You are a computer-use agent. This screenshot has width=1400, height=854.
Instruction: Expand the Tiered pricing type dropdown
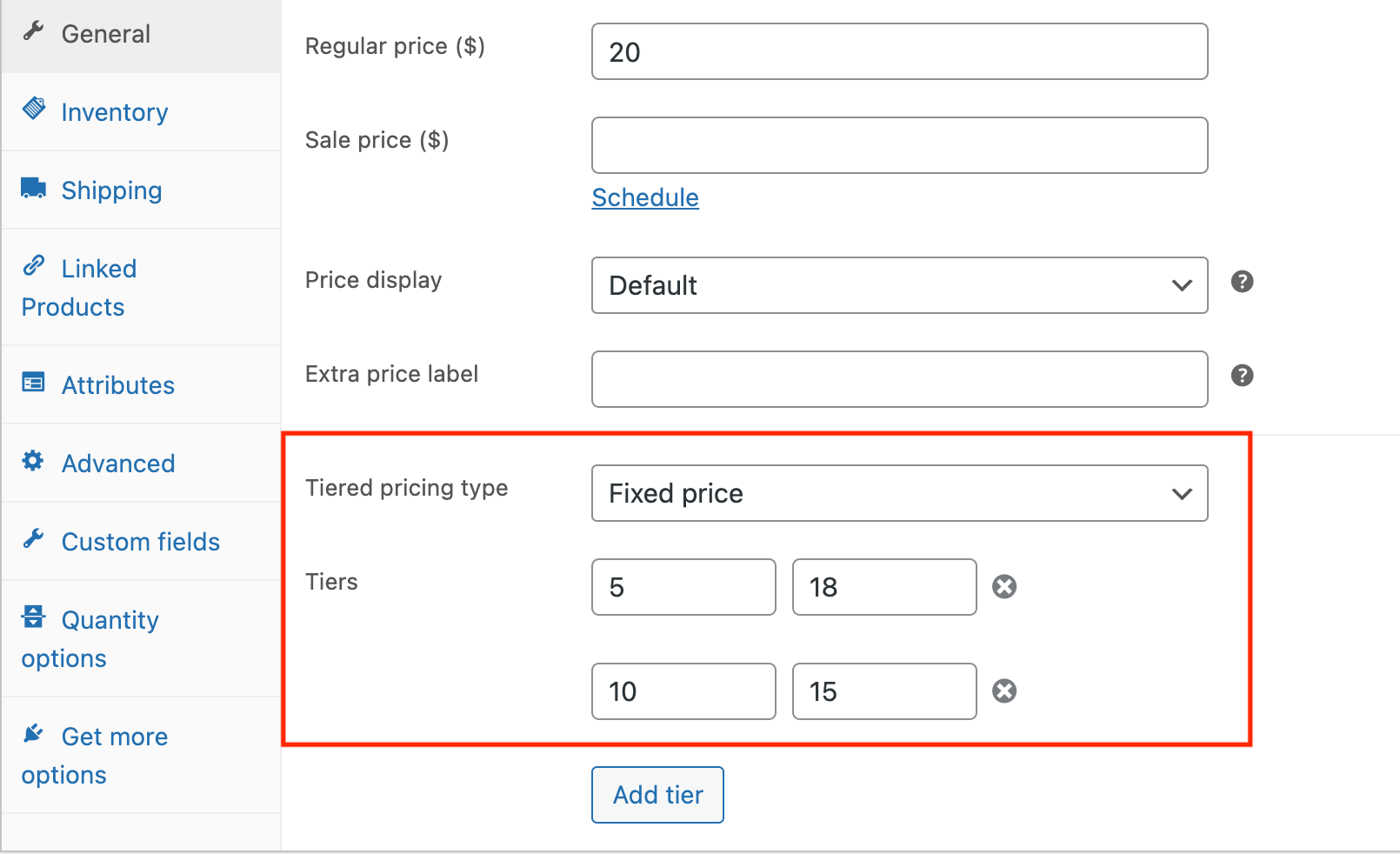pos(899,493)
